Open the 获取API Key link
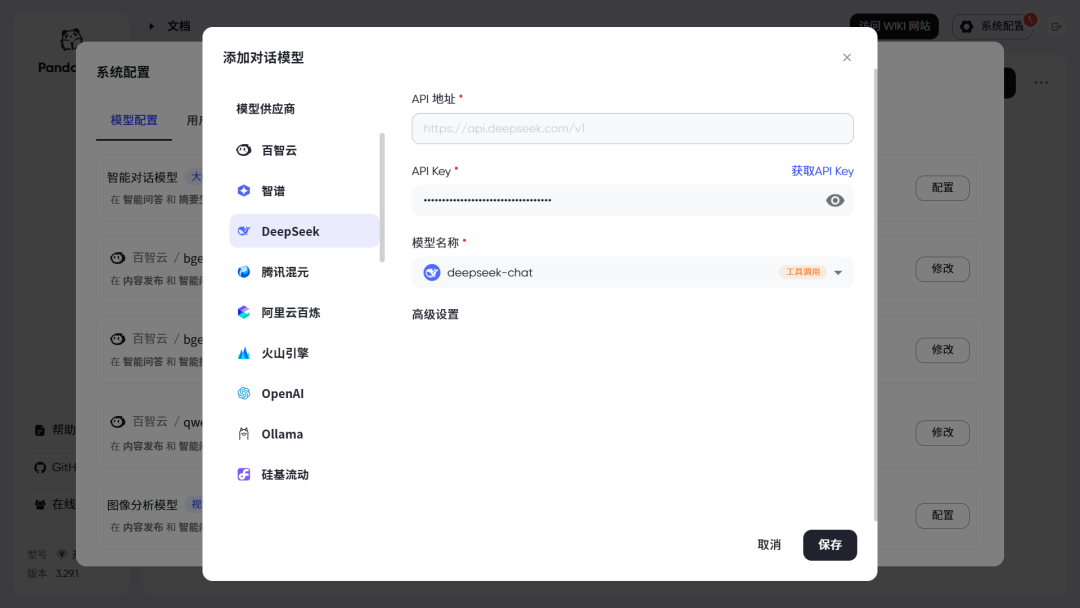 coord(822,171)
